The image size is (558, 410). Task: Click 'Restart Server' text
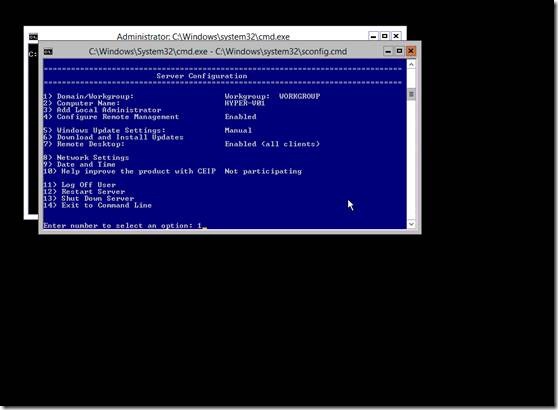(x=93, y=192)
